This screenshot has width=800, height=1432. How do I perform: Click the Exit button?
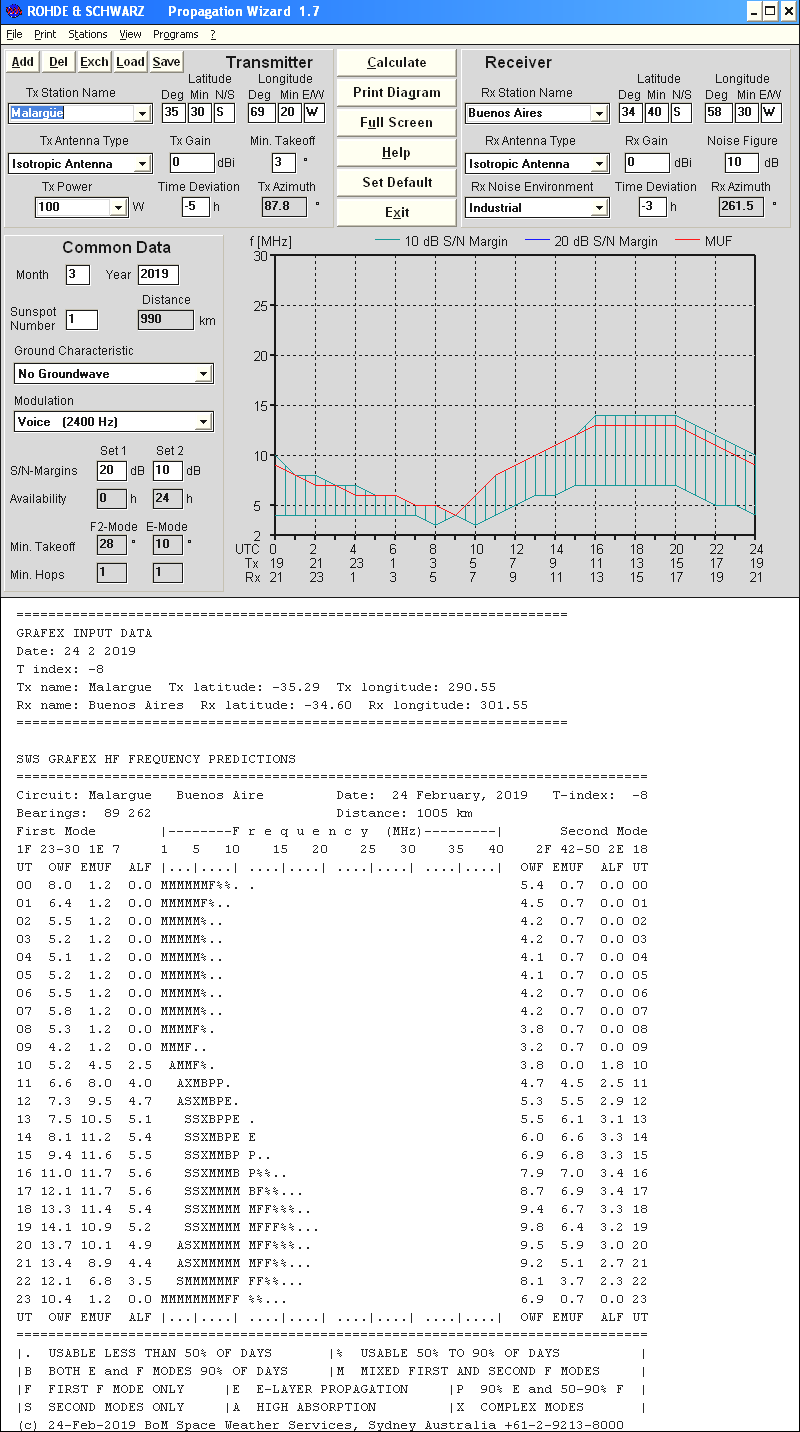[x=397, y=212]
